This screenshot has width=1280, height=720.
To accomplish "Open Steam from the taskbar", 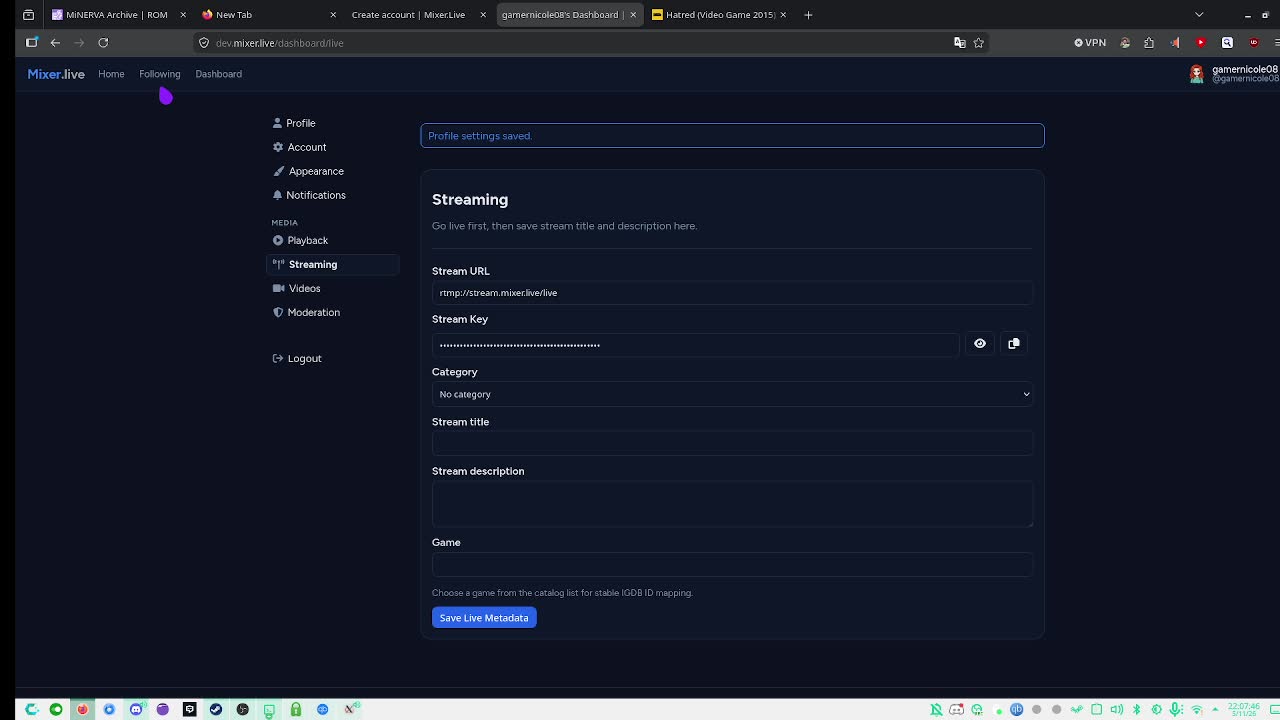I will click(216, 709).
